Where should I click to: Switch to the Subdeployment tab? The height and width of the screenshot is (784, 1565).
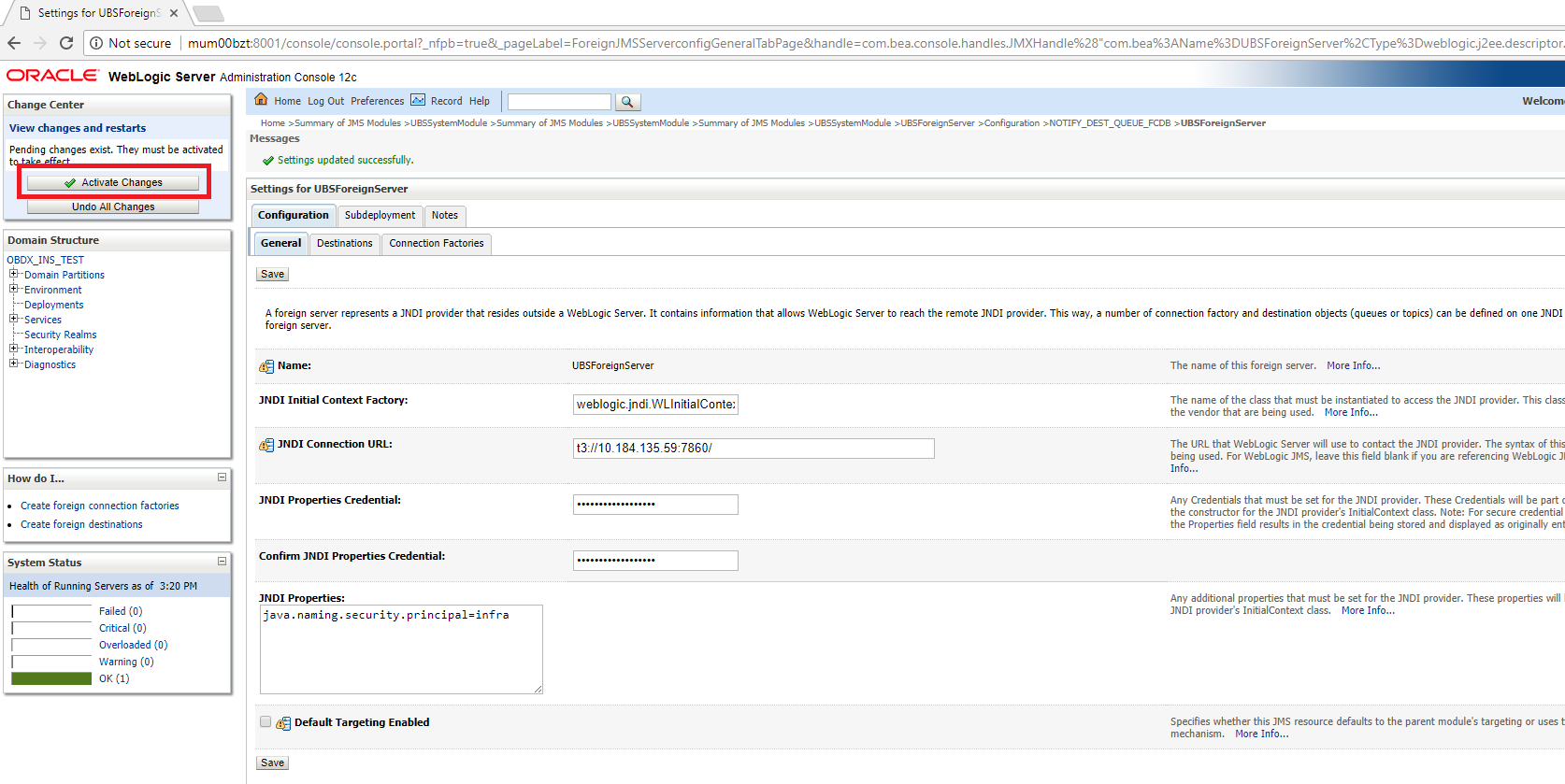[x=380, y=215]
